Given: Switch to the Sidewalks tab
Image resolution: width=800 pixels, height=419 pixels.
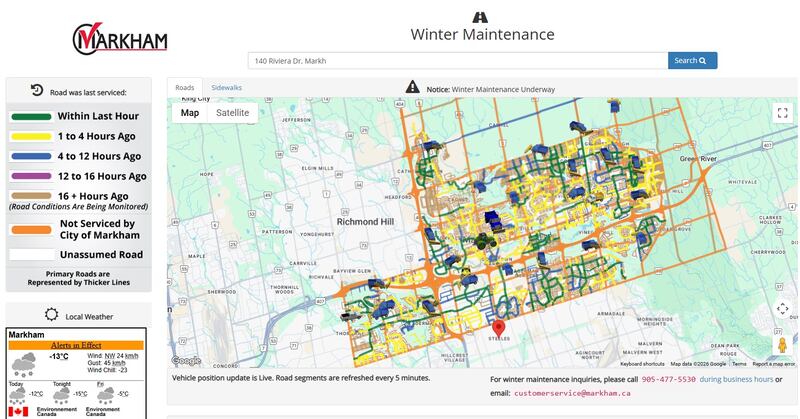Looking at the screenshot, I should tap(226, 88).
